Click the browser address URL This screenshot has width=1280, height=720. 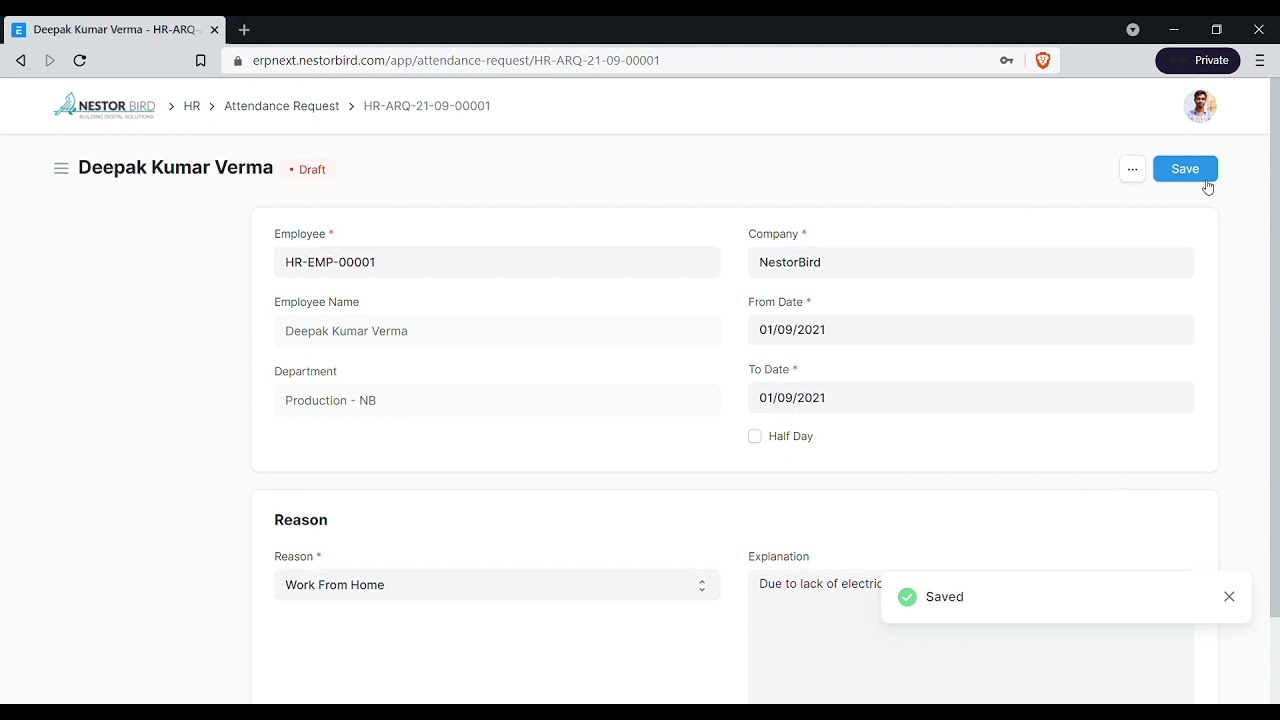tap(456, 61)
